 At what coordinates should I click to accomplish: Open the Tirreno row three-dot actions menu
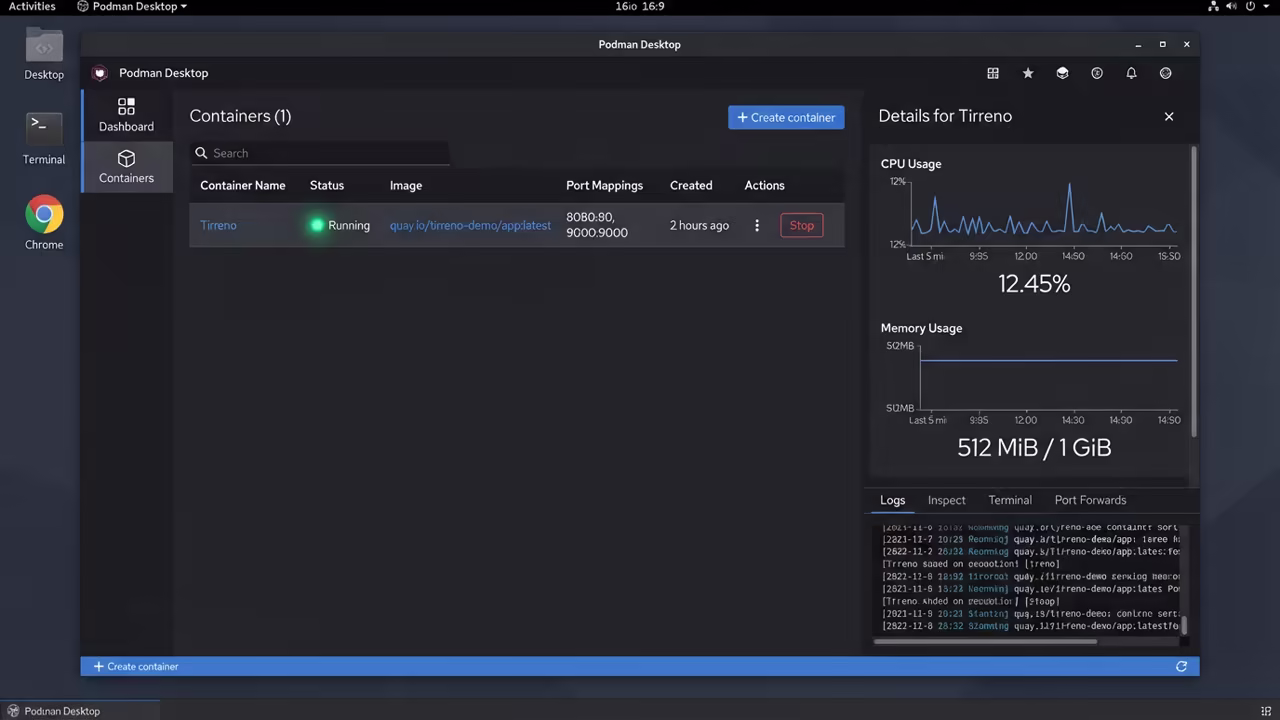coord(757,225)
